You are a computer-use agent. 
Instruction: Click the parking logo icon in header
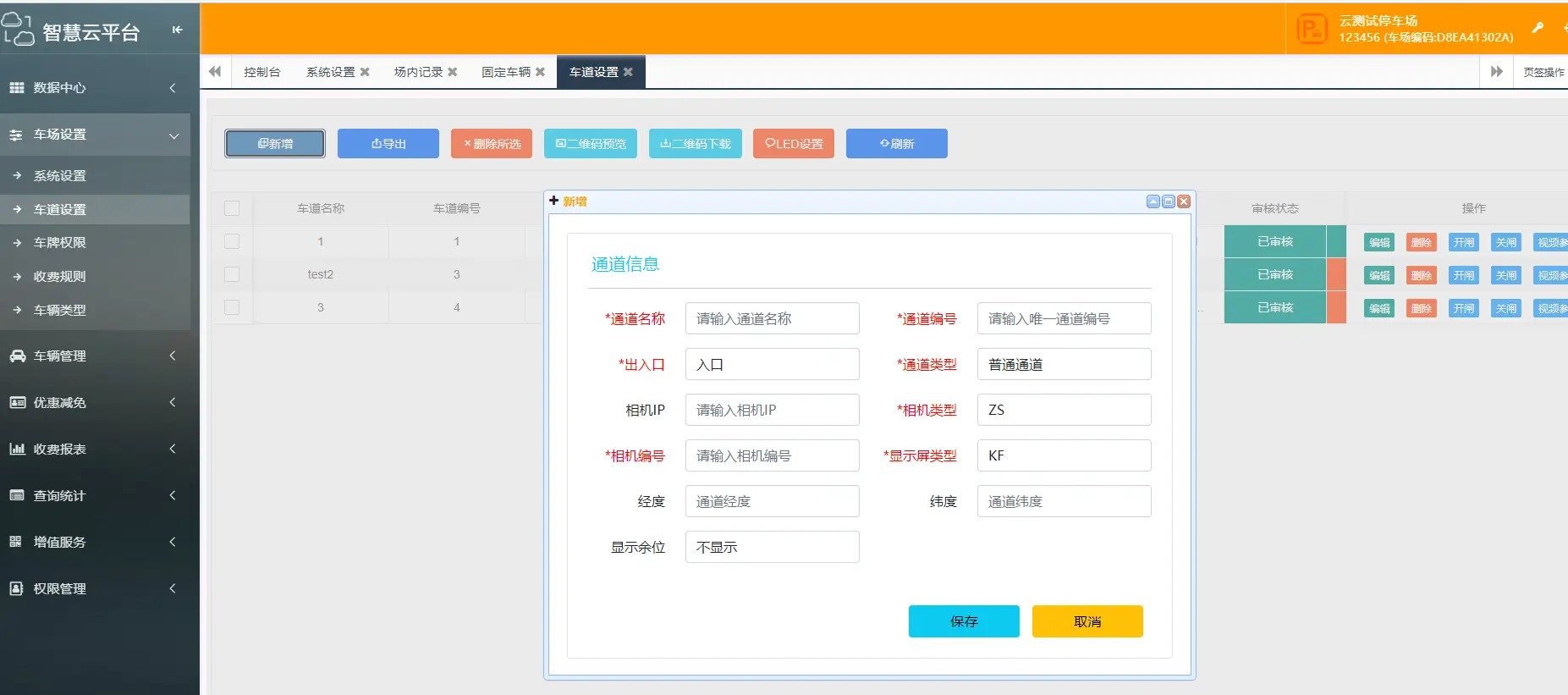1312,30
